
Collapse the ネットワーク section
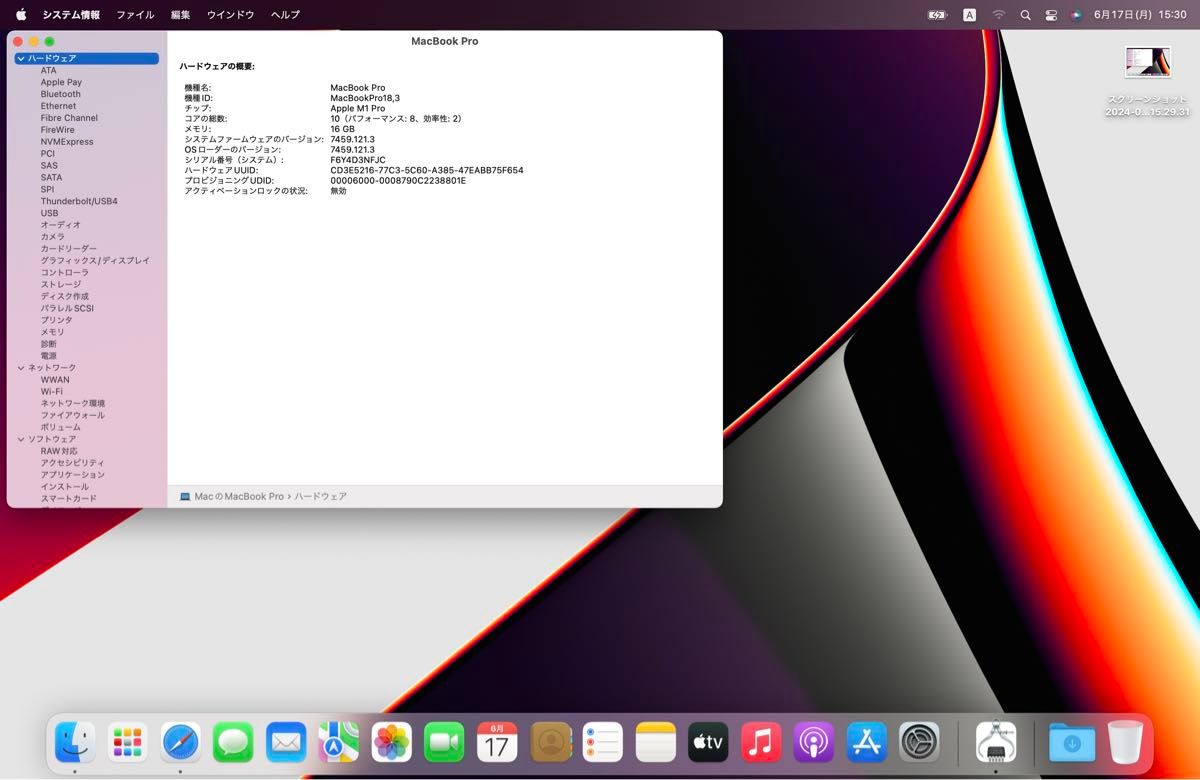click(x=20, y=368)
